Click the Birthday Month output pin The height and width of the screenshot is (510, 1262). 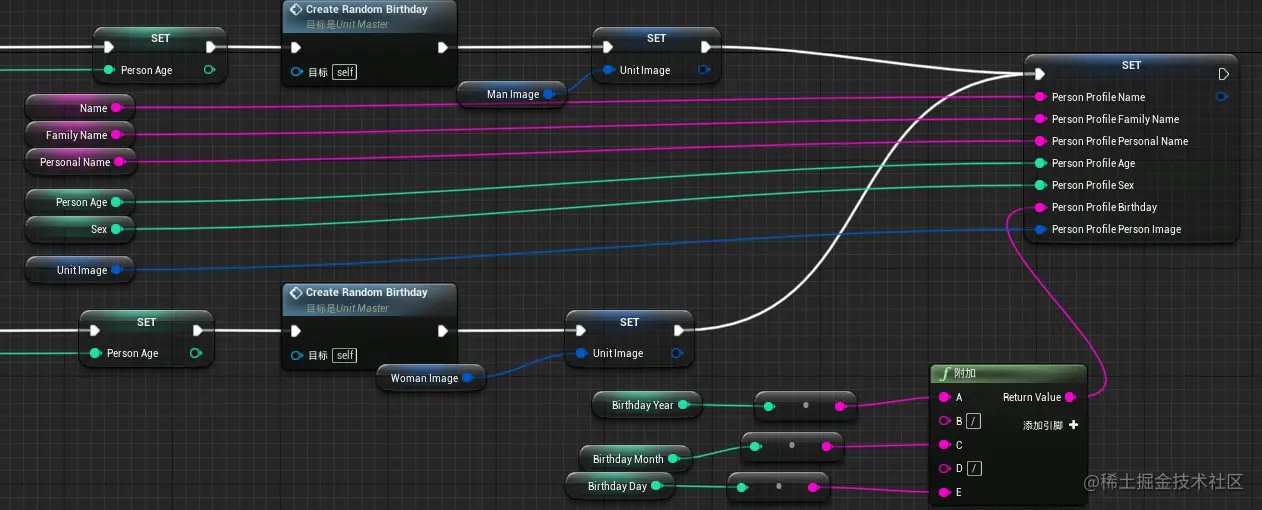point(673,459)
